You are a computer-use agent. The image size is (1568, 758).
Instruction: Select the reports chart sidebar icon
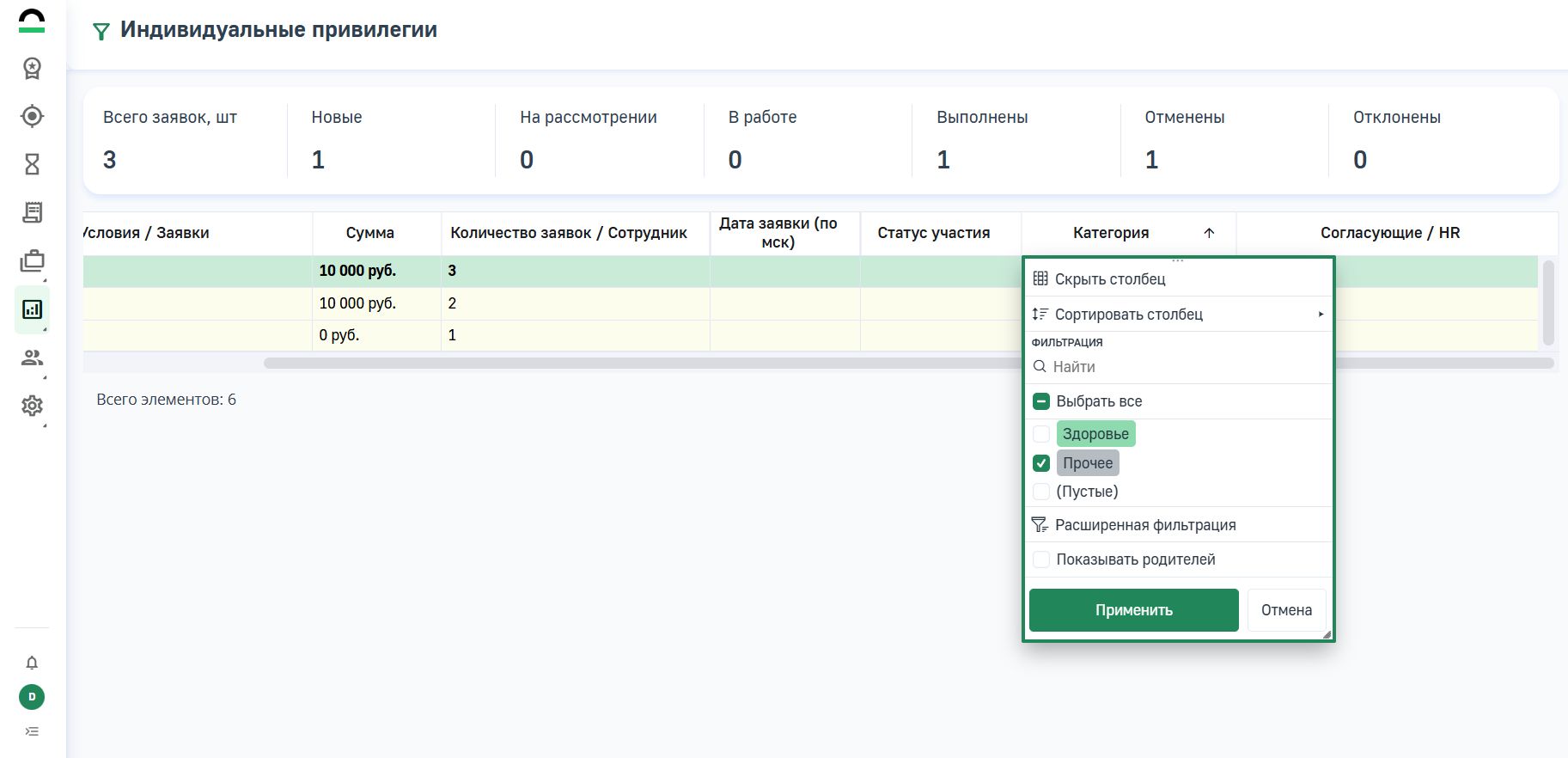[32, 309]
